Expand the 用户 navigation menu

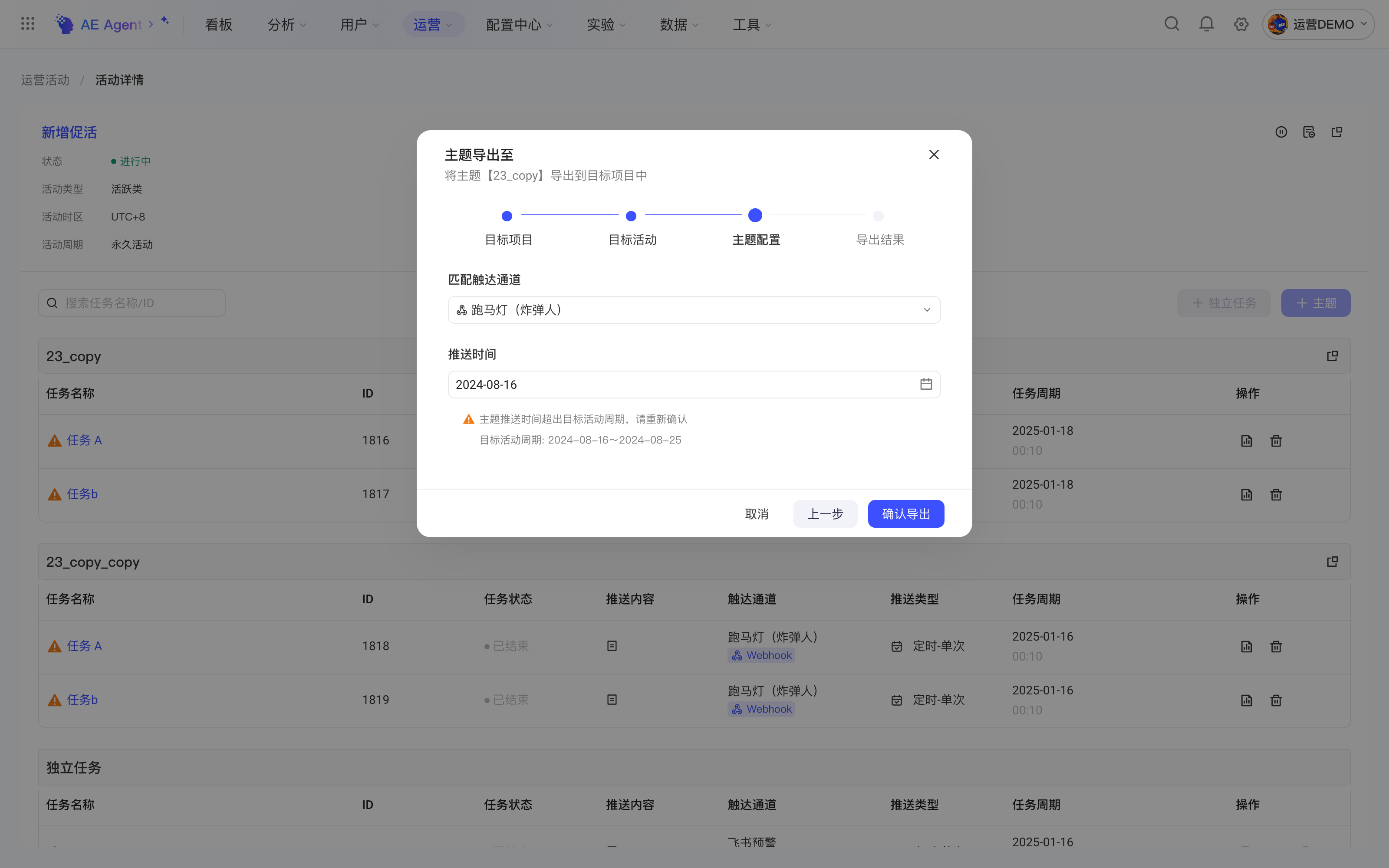coord(359,25)
